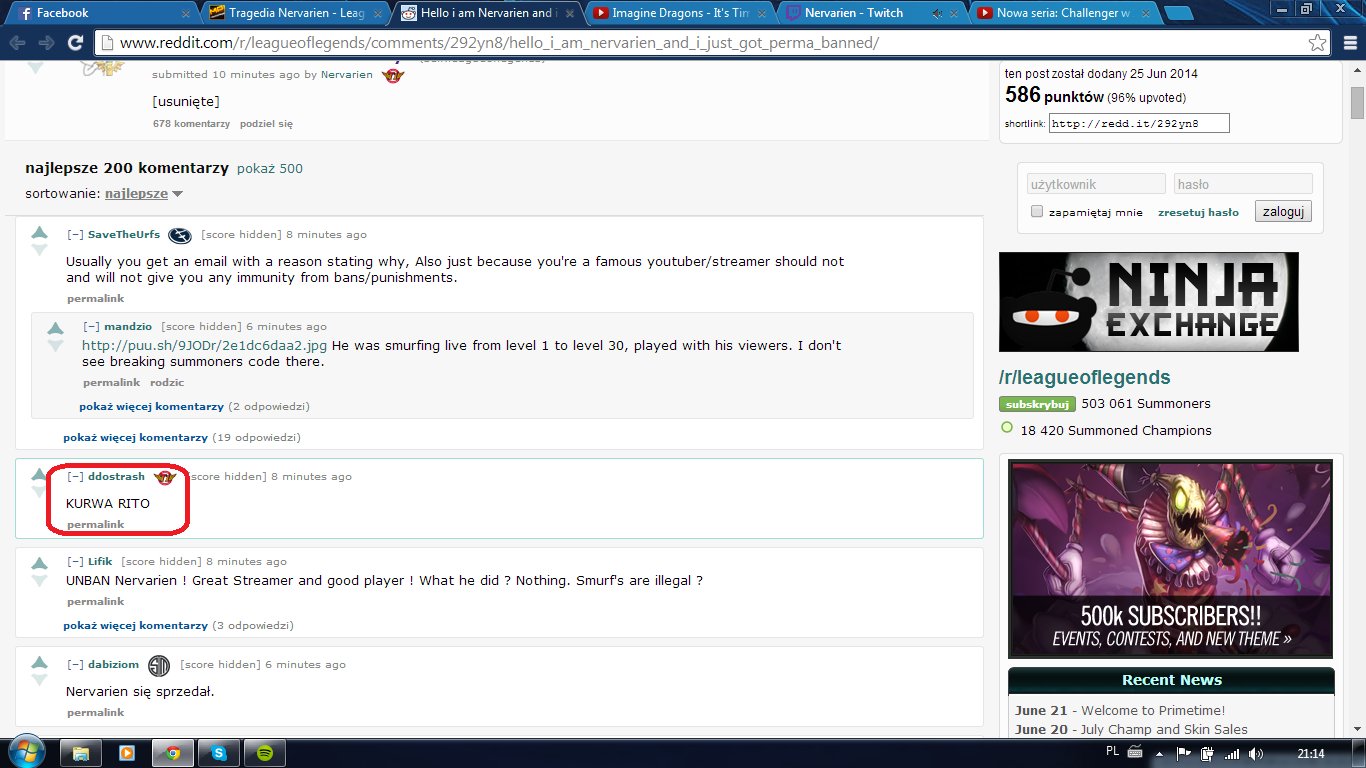Reload the current Reddit page

pyautogui.click(x=75, y=43)
